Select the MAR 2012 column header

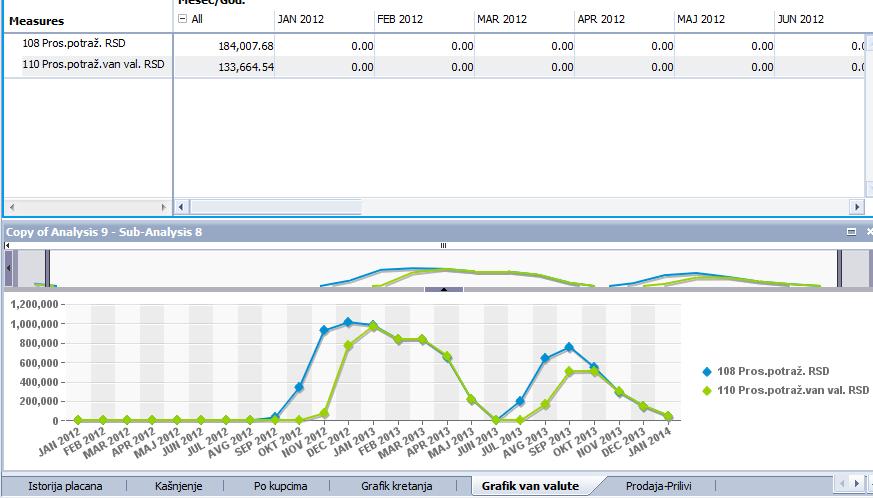coord(502,19)
